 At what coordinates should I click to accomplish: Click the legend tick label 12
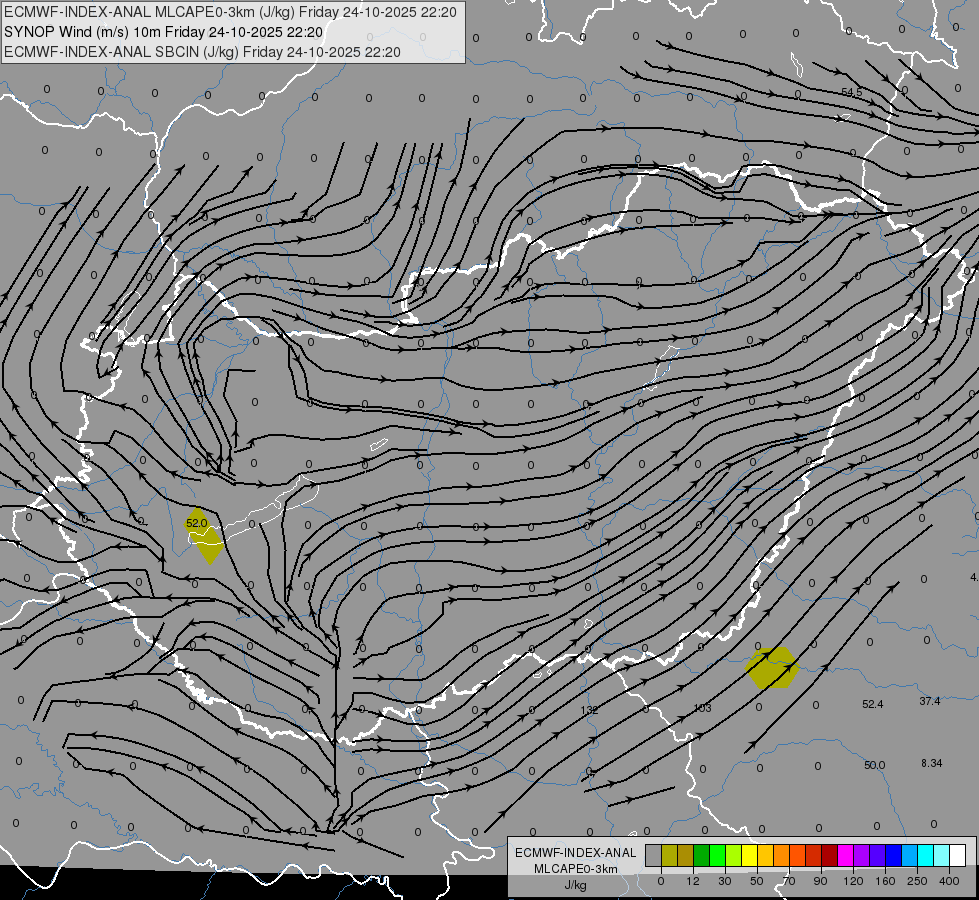pyautogui.click(x=693, y=881)
